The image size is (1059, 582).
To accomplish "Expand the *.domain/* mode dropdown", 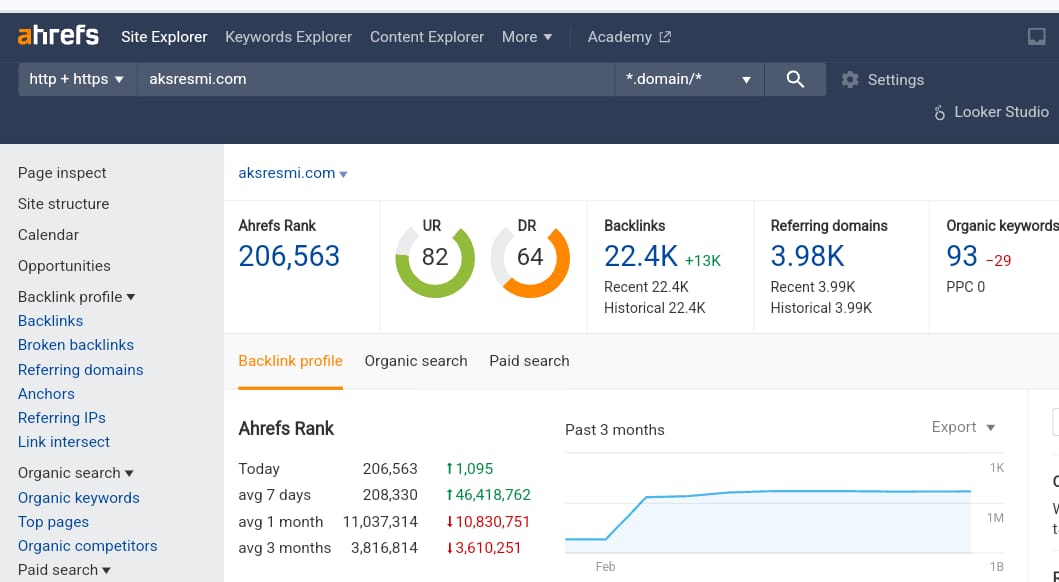I will click(688, 79).
